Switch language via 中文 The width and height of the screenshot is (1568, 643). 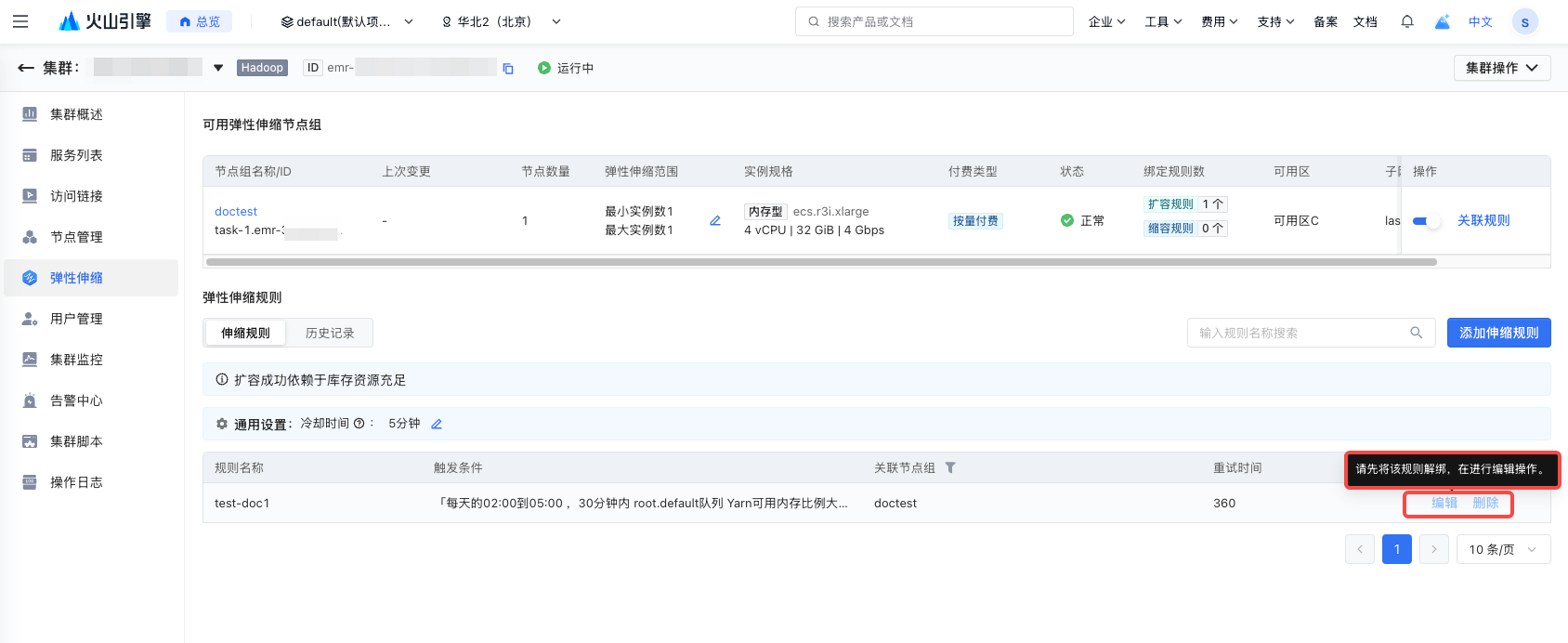1481,21
